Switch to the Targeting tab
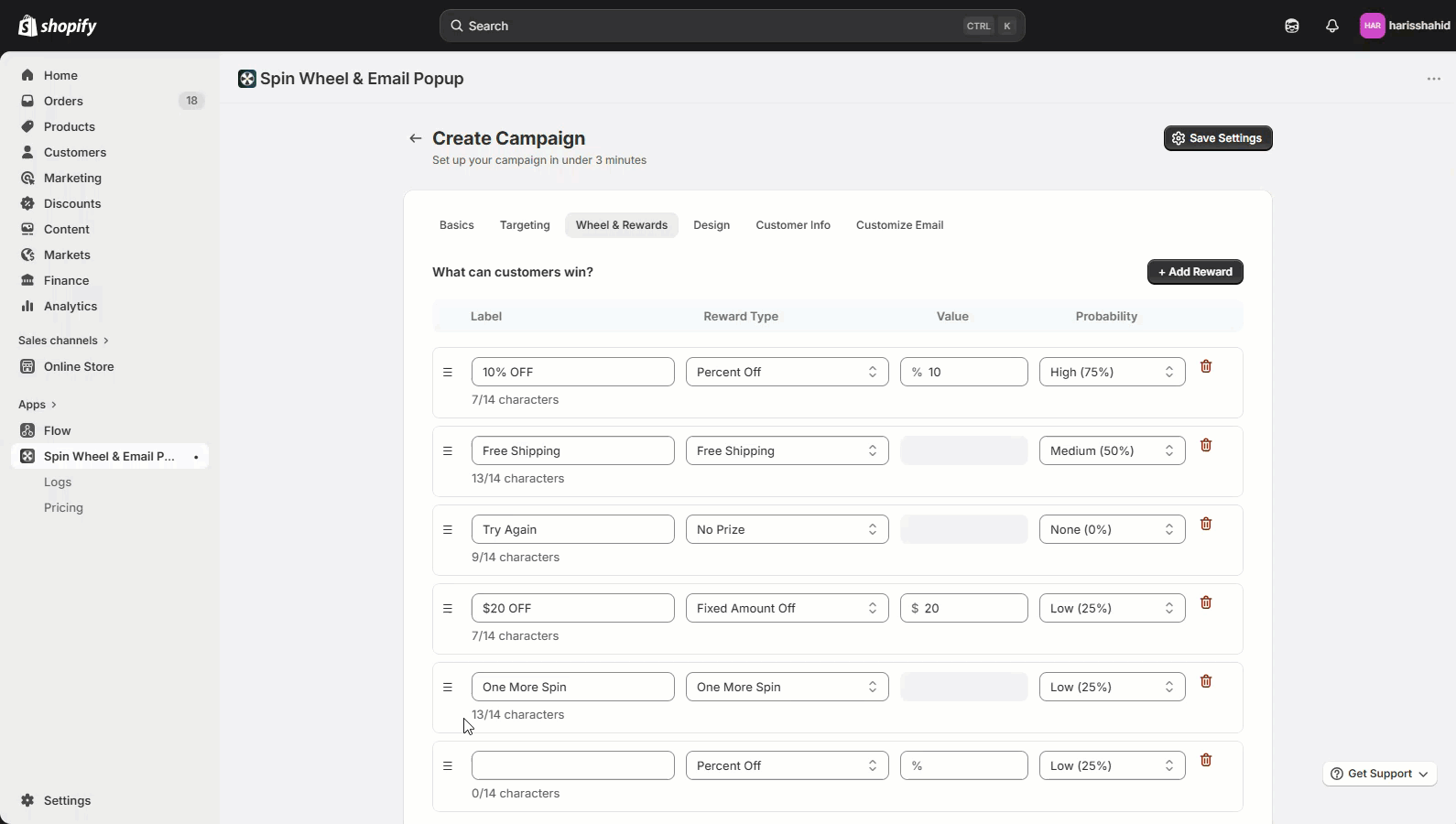 pos(525,225)
